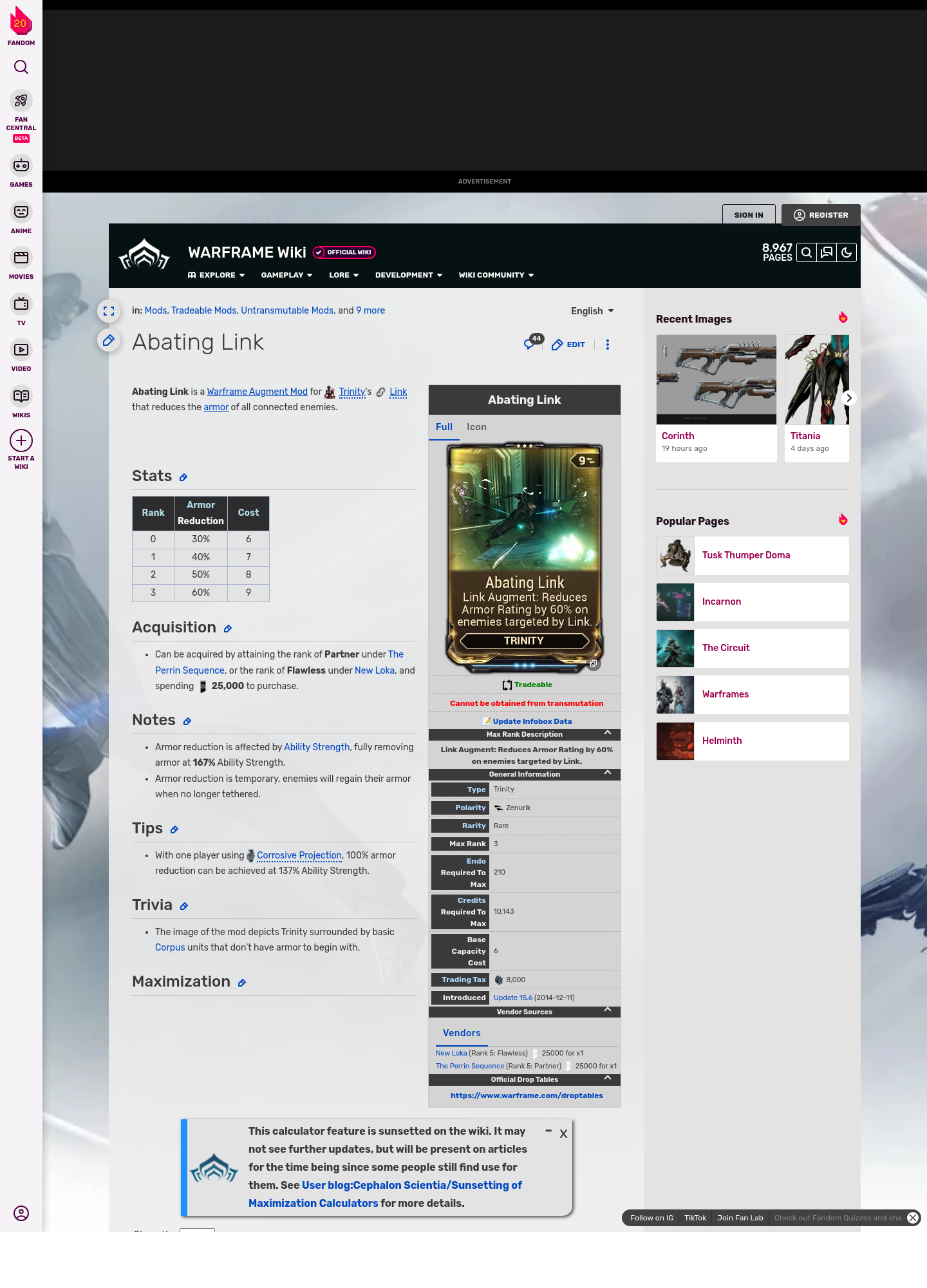Viewport: 927px width, 1288px height.
Task: Click the Register button
Action: pos(821,215)
